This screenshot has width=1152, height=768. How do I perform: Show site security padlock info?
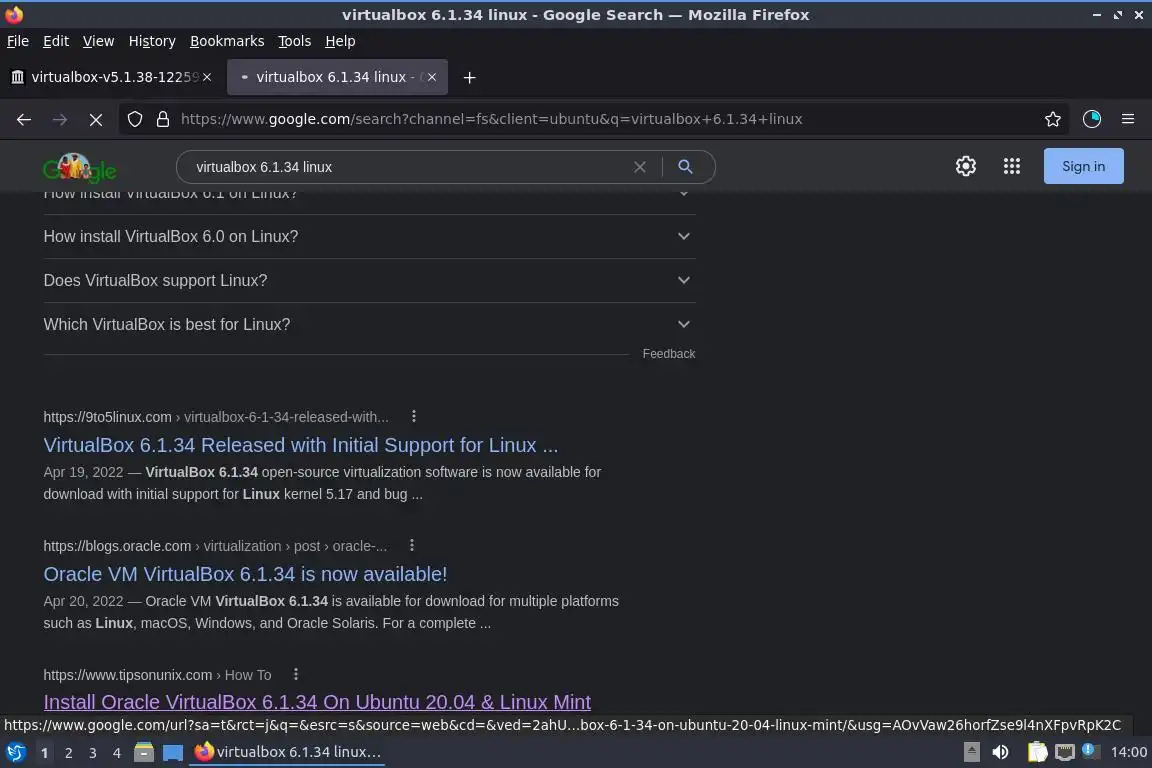click(163, 119)
